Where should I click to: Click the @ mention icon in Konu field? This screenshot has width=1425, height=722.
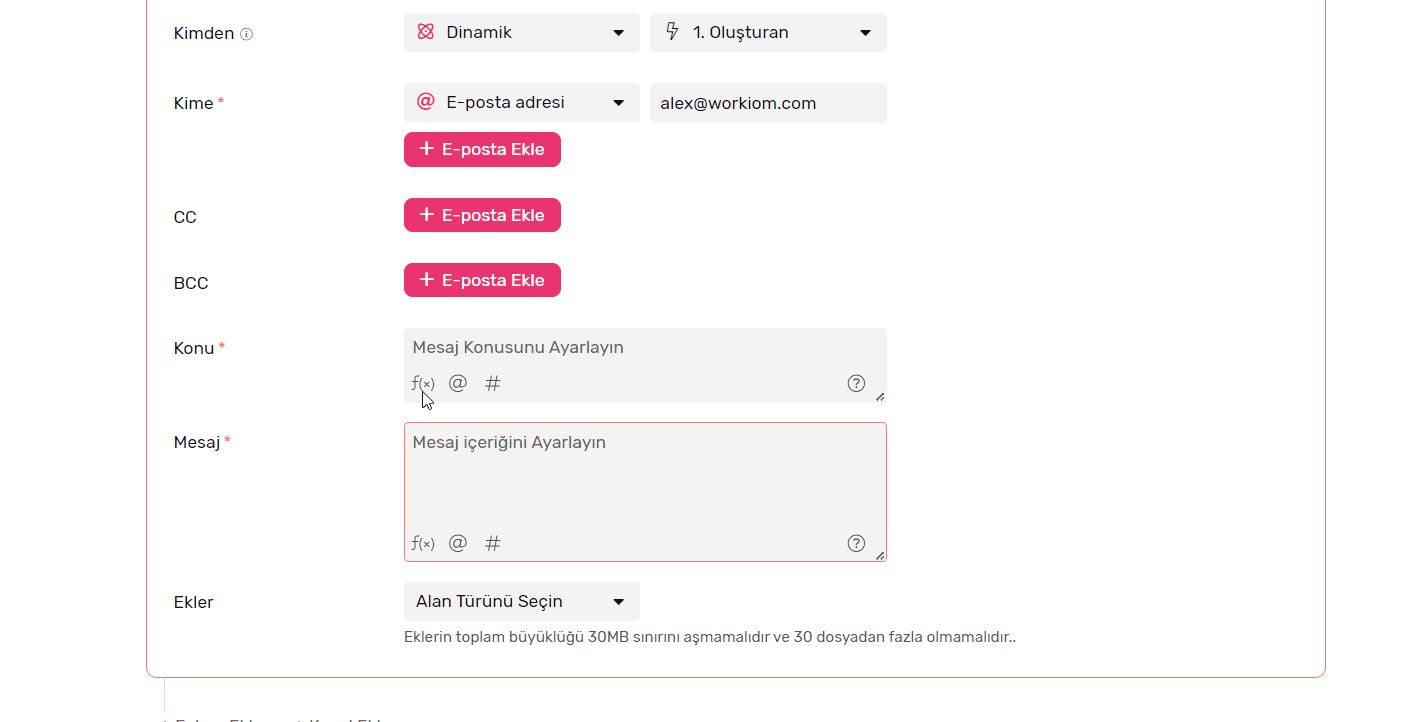(458, 383)
